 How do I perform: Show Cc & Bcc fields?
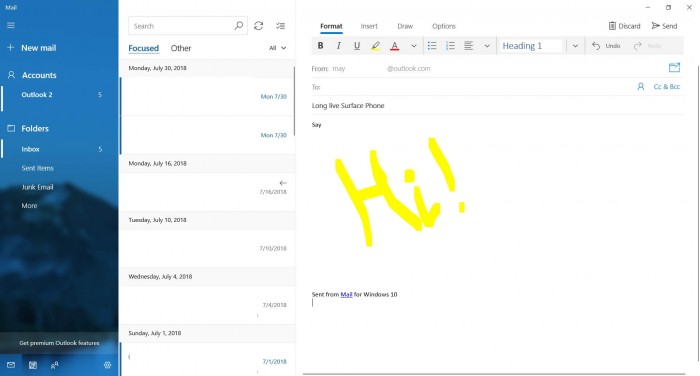pyautogui.click(x=667, y=87)
